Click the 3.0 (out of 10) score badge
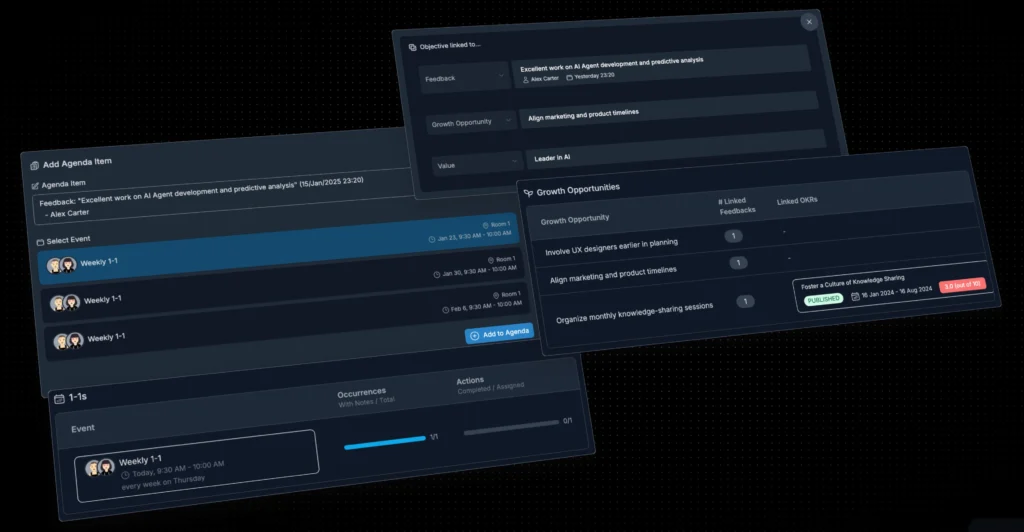 (x=962, y=285)
